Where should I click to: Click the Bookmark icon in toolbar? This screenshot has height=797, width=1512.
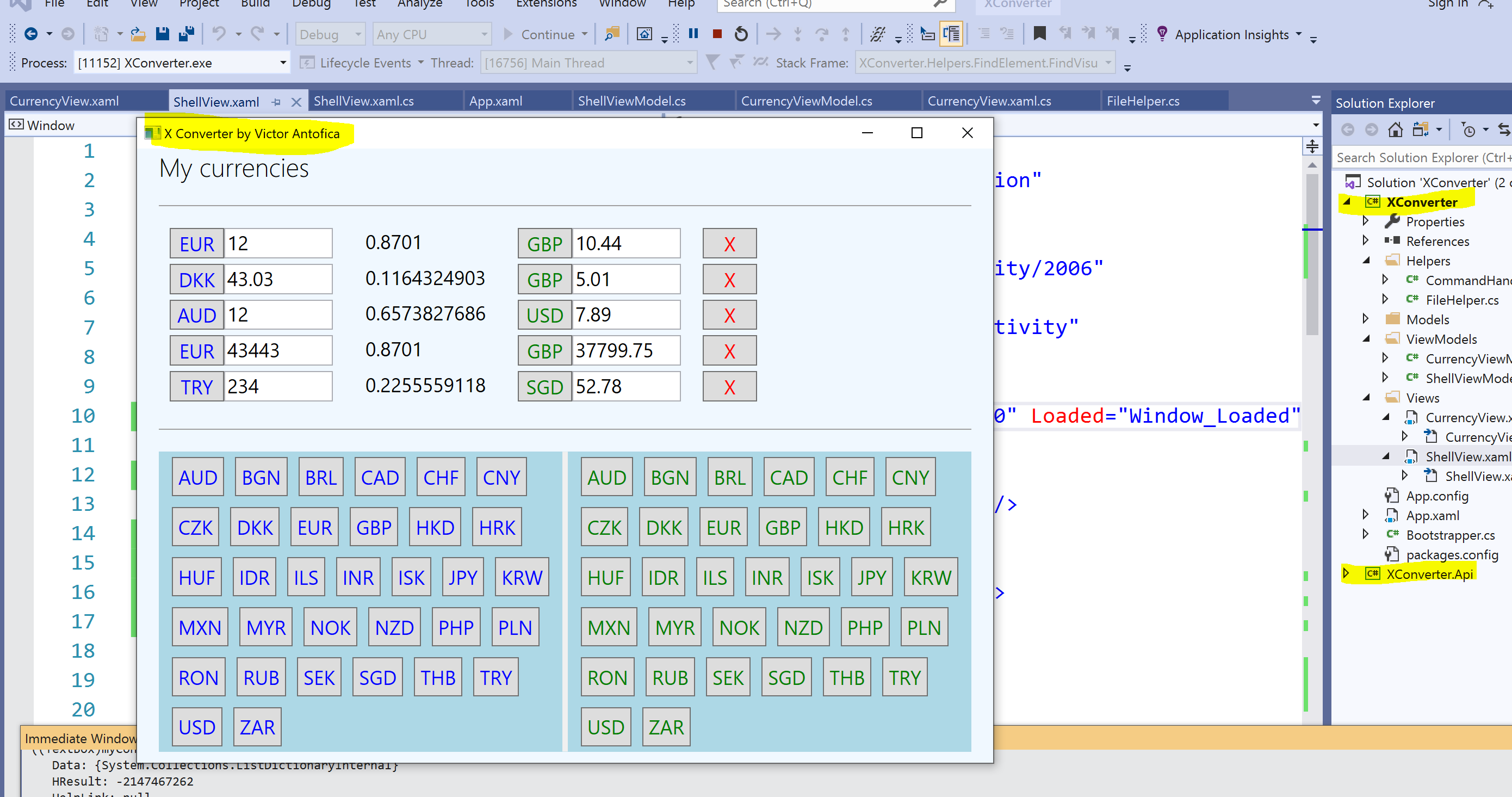tap(1039, 34)
